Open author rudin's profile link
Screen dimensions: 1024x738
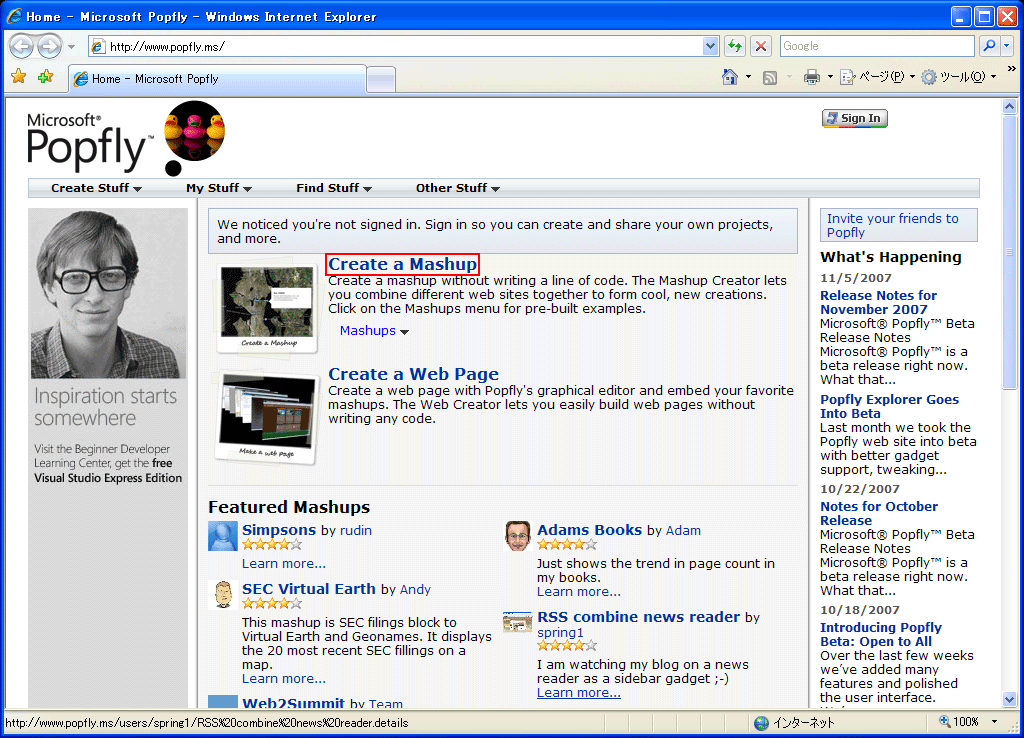[x=356, y=530]
